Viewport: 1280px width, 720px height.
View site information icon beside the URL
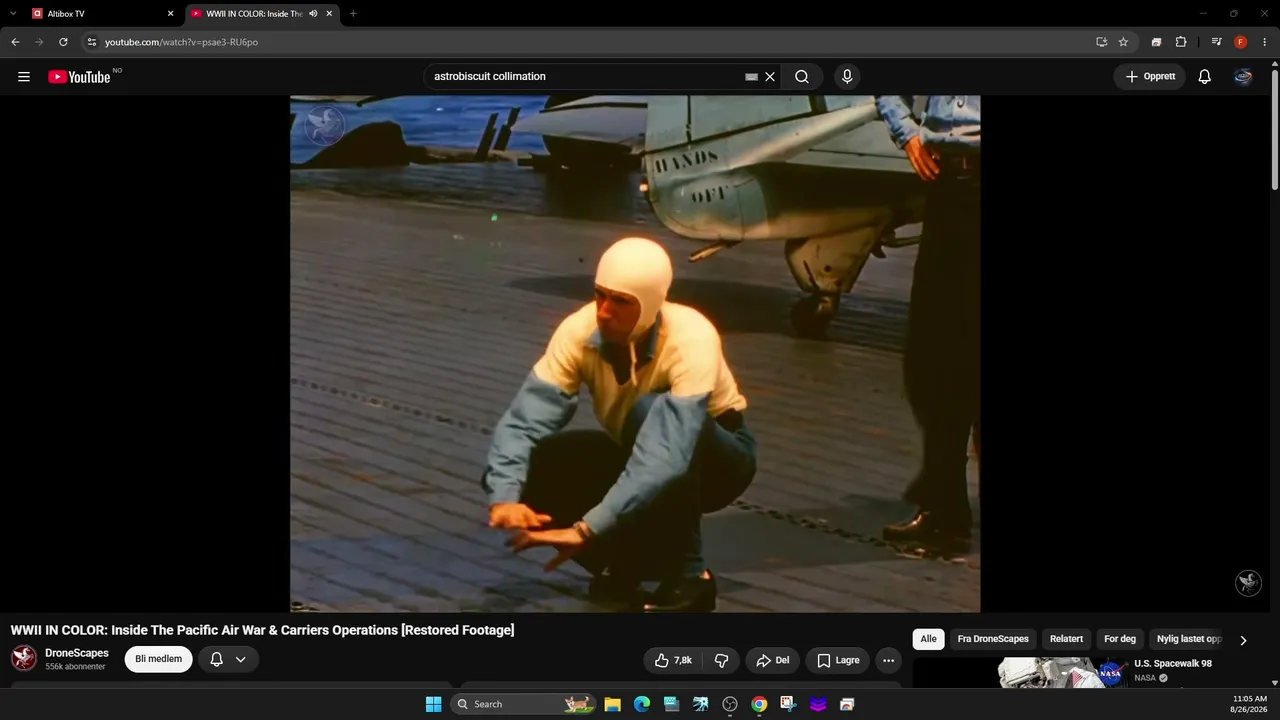pos(91,42)
